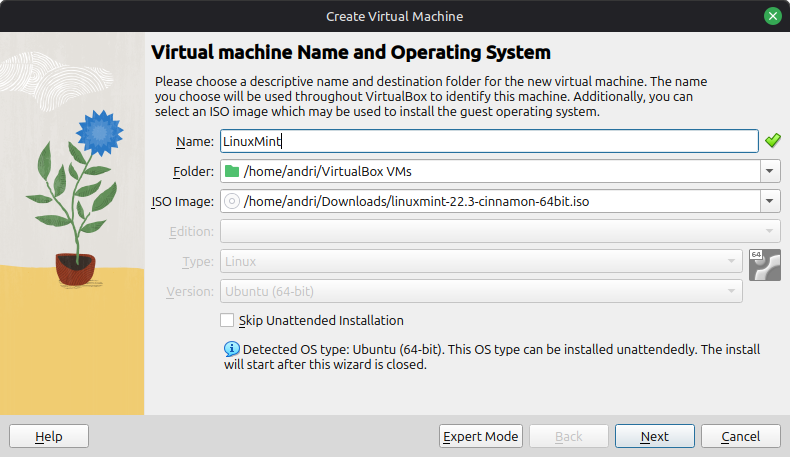The image size is (790, 457).
Task: Click the green checkmark beside Name field
Action: pyautogui.click(x=772, y=141)
